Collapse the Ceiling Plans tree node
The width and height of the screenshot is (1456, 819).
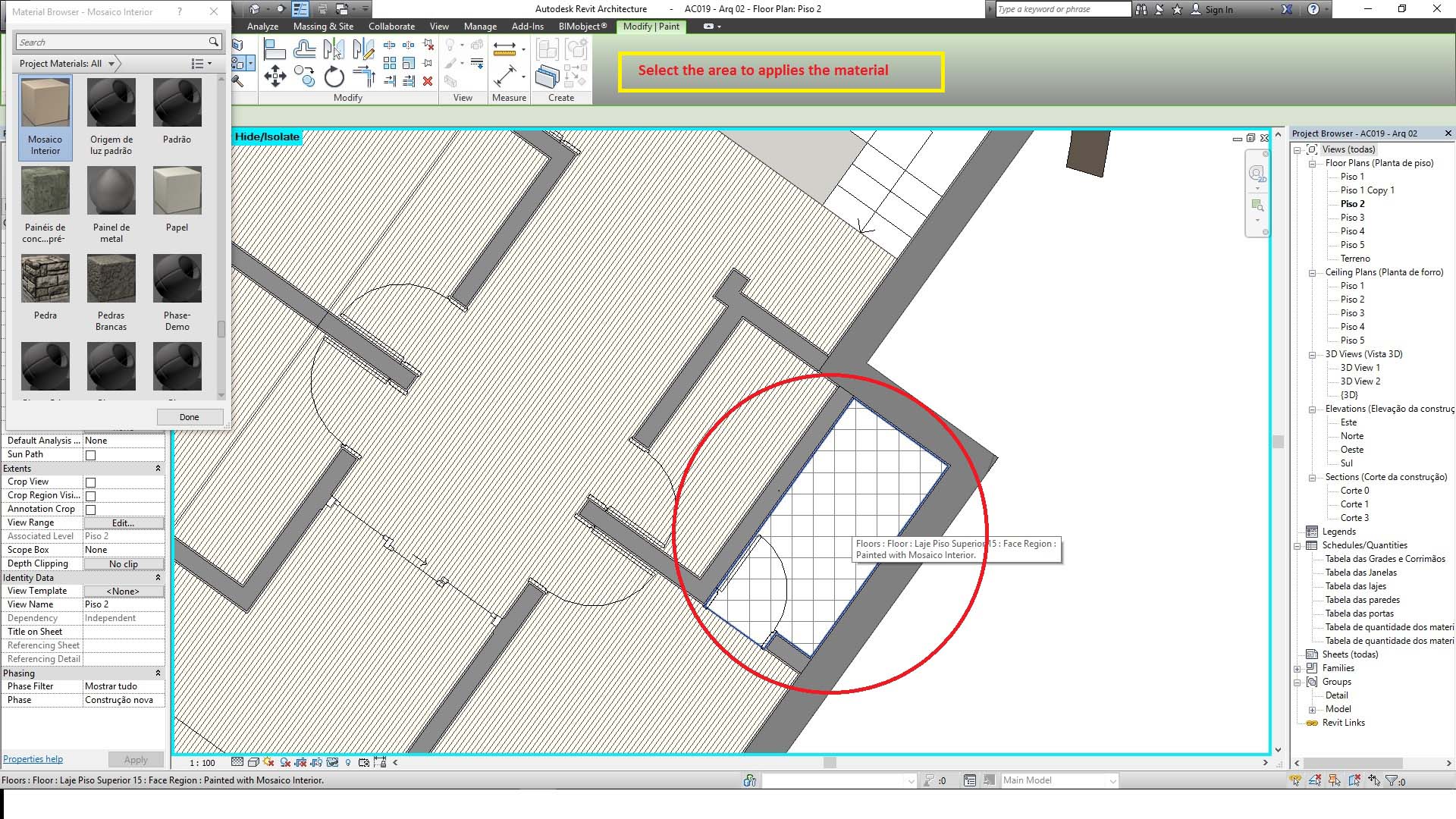pos(1312,273)
